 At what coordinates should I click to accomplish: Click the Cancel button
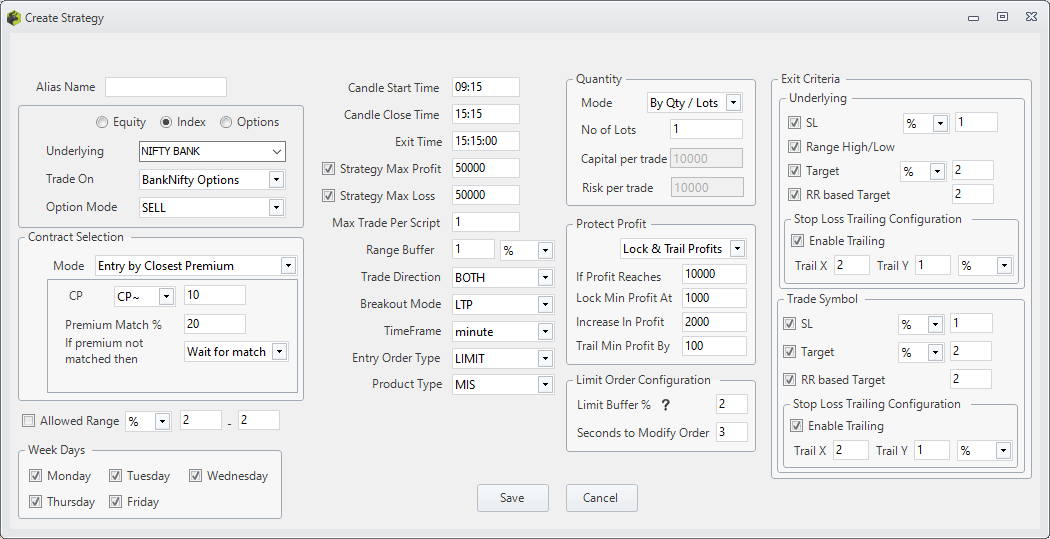point(601,498)
